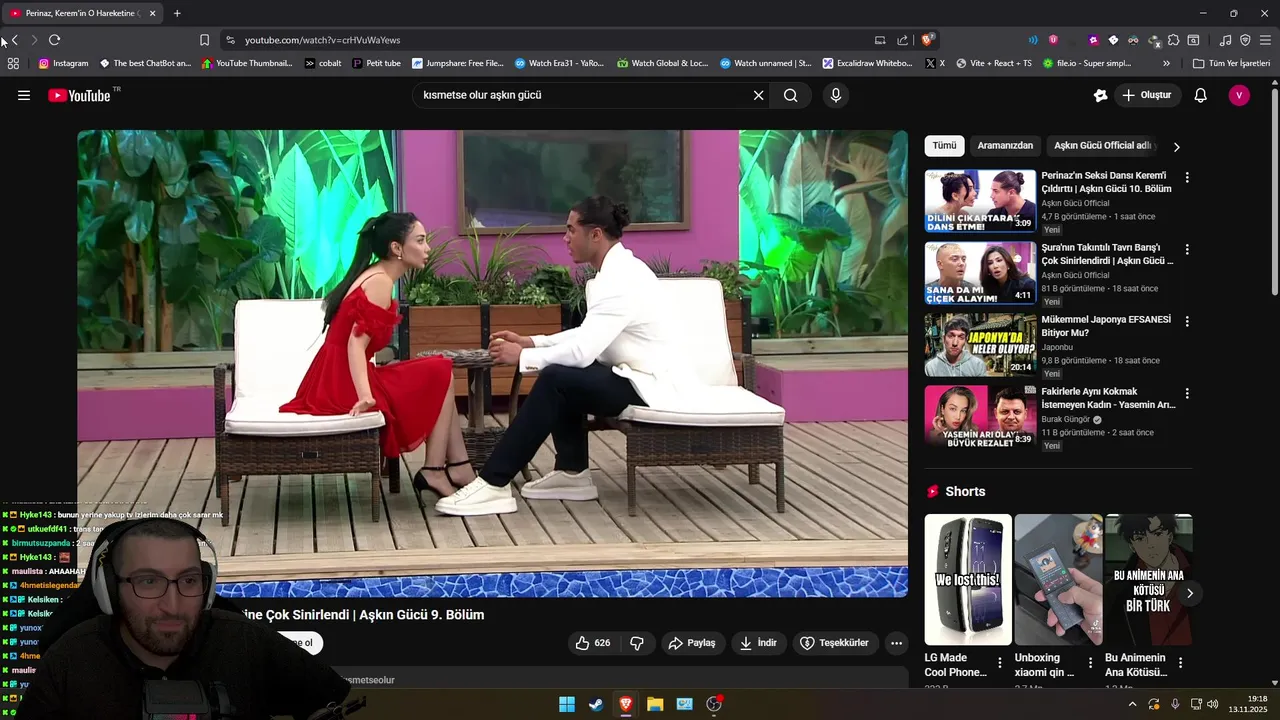
Task: Click the magnifier search button
Action: click(791, 95)
